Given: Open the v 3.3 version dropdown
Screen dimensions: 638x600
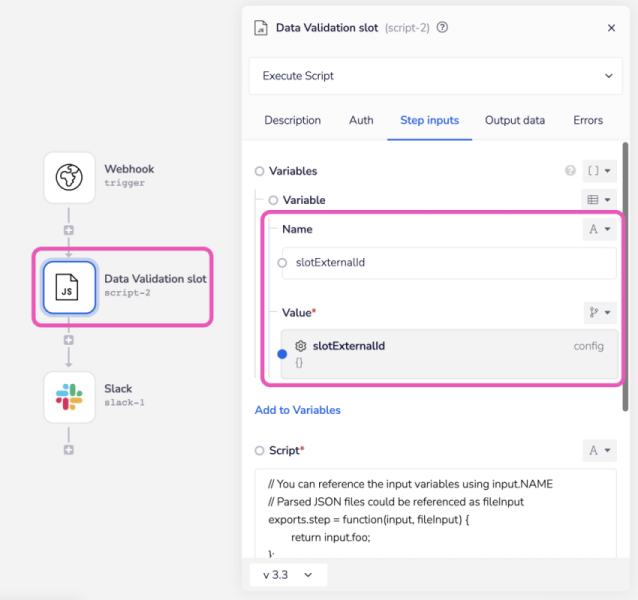Looking at the screenshot, I should (288, 575).
